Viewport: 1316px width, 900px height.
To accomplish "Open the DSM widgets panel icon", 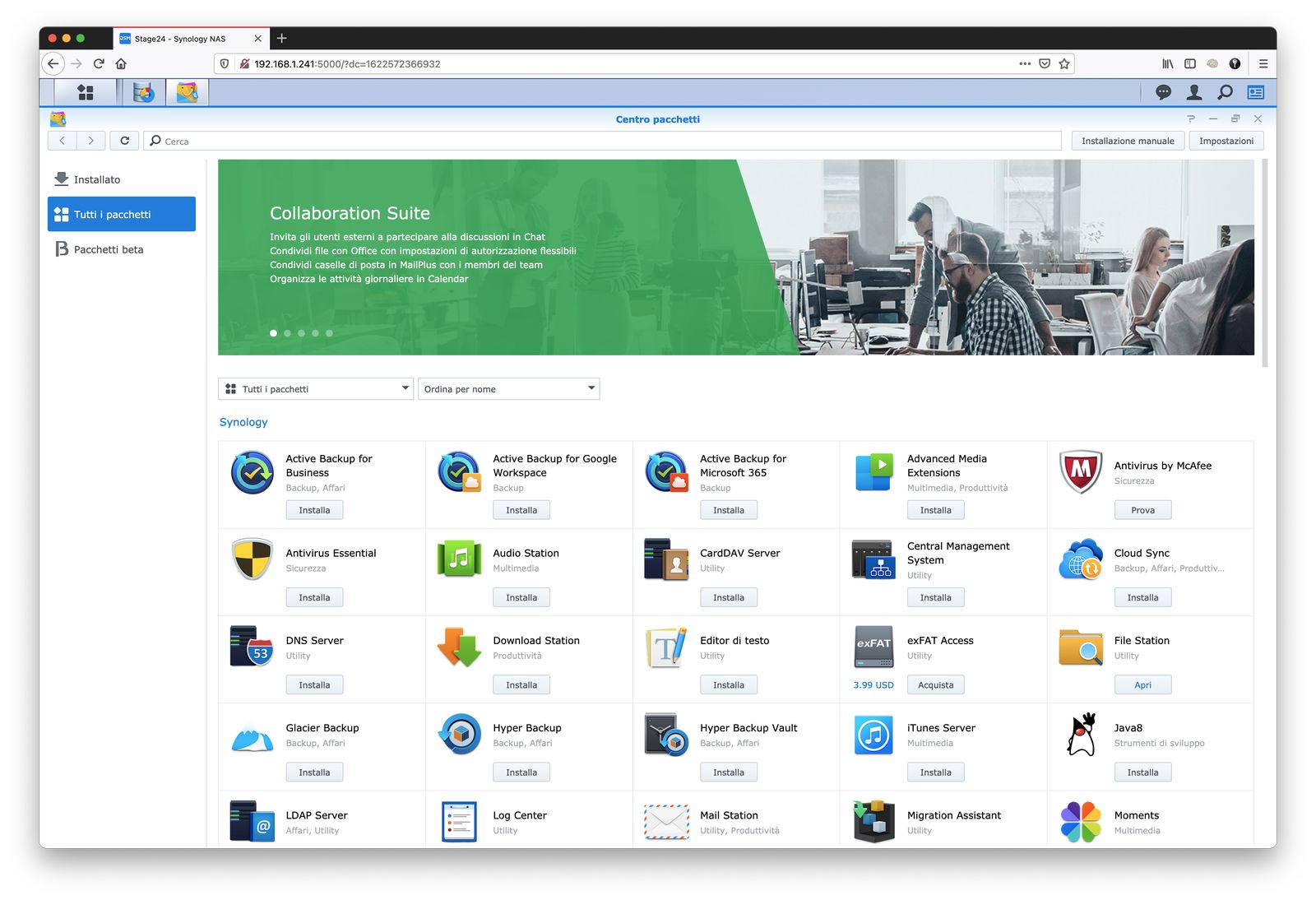I will [x=1256, y=92].
